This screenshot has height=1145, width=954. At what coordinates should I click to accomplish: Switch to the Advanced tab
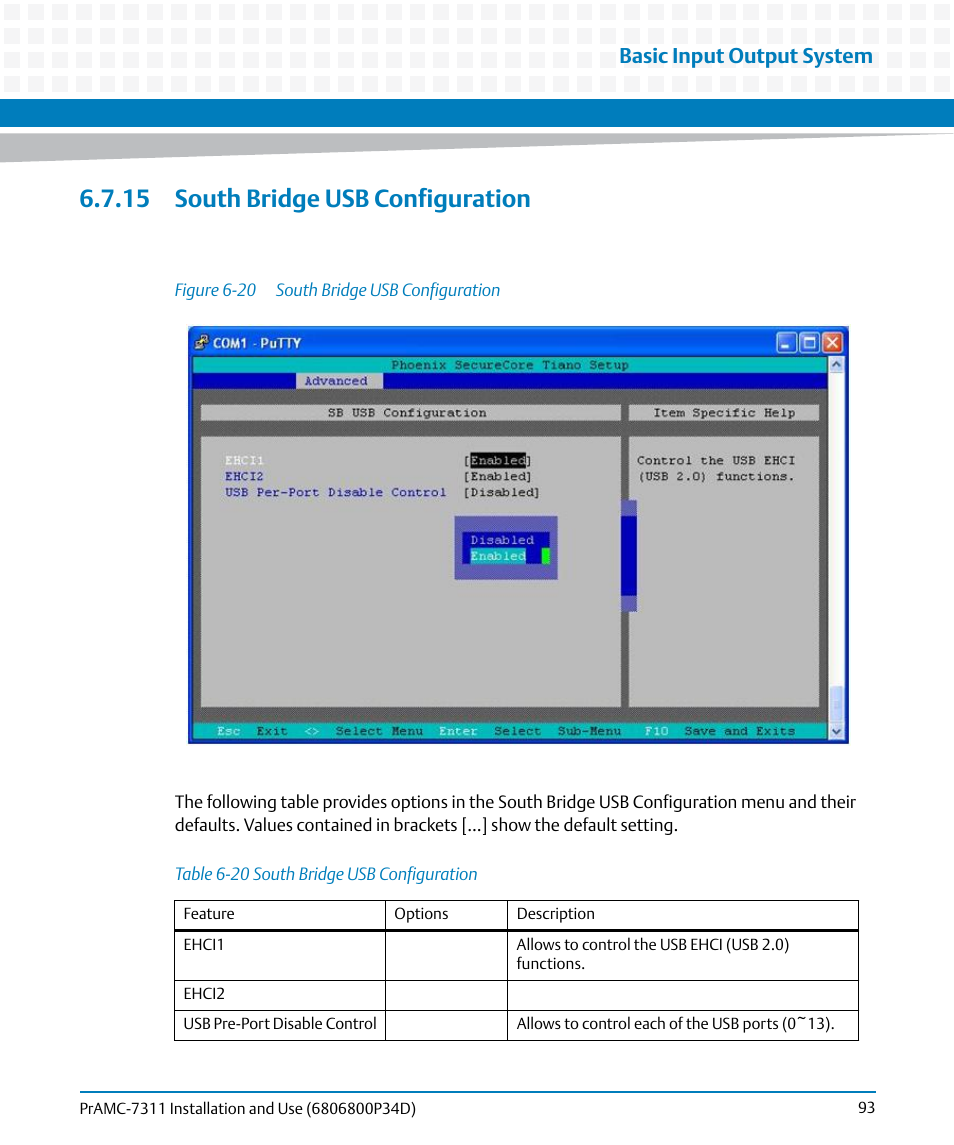[337, 380]
